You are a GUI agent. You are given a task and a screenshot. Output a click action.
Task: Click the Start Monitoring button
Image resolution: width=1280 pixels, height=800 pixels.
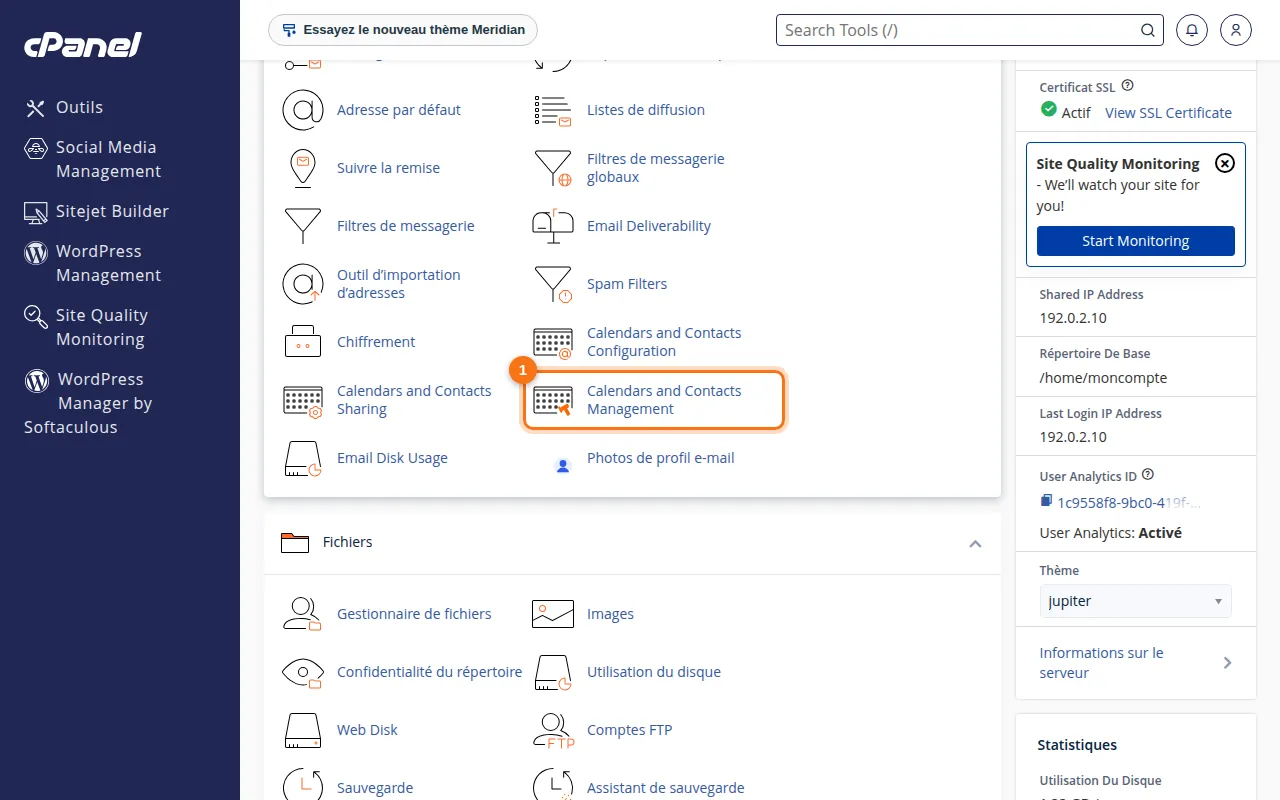1136,241
